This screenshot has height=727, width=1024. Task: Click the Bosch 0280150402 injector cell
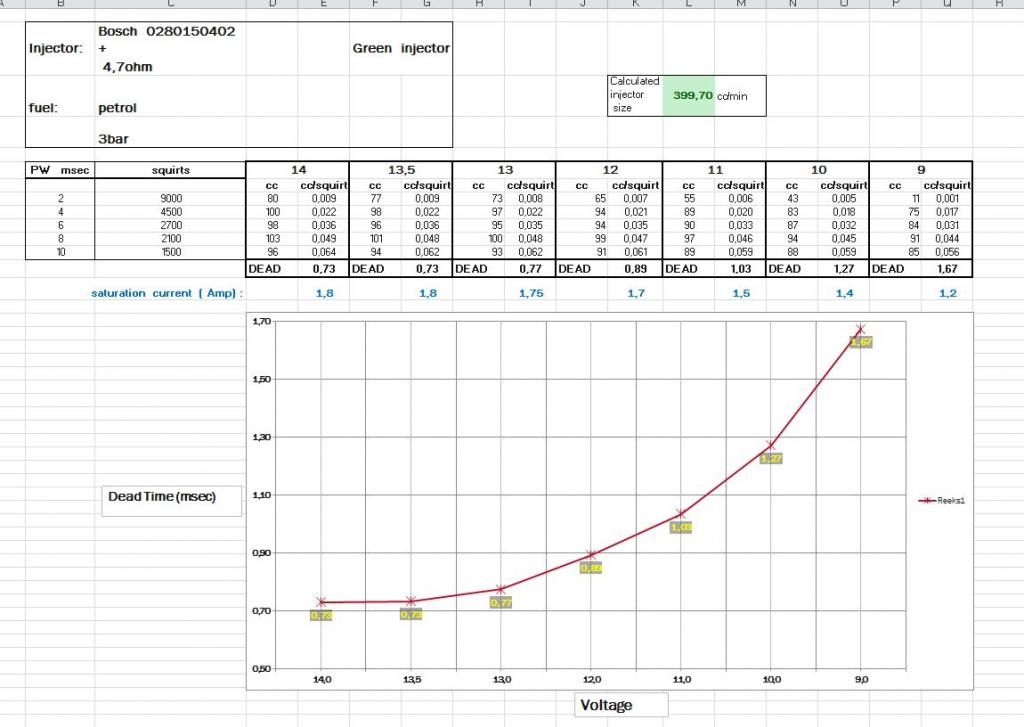(167, 32)
